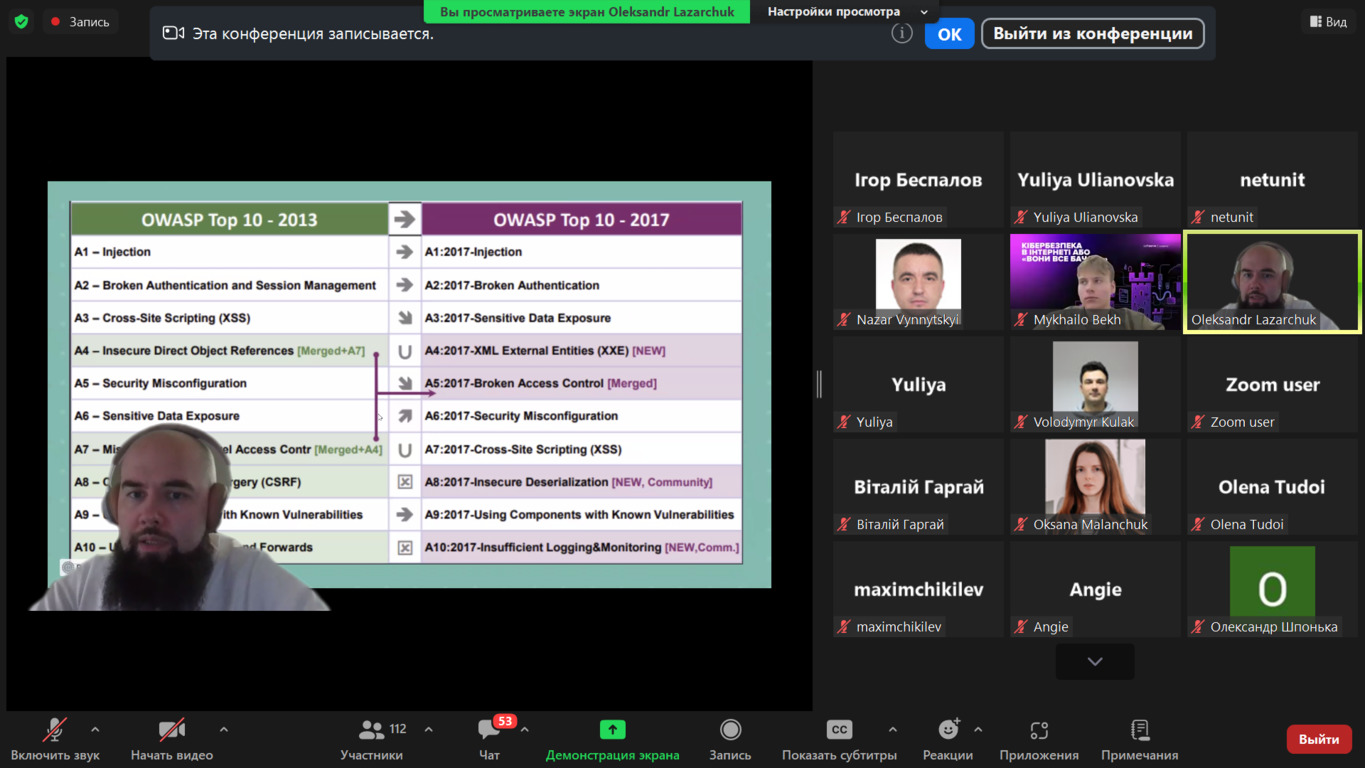The width and height of the screenshot is (1365, 768).
Task: Open the recording info icon
Action: (x=902, y=33)
